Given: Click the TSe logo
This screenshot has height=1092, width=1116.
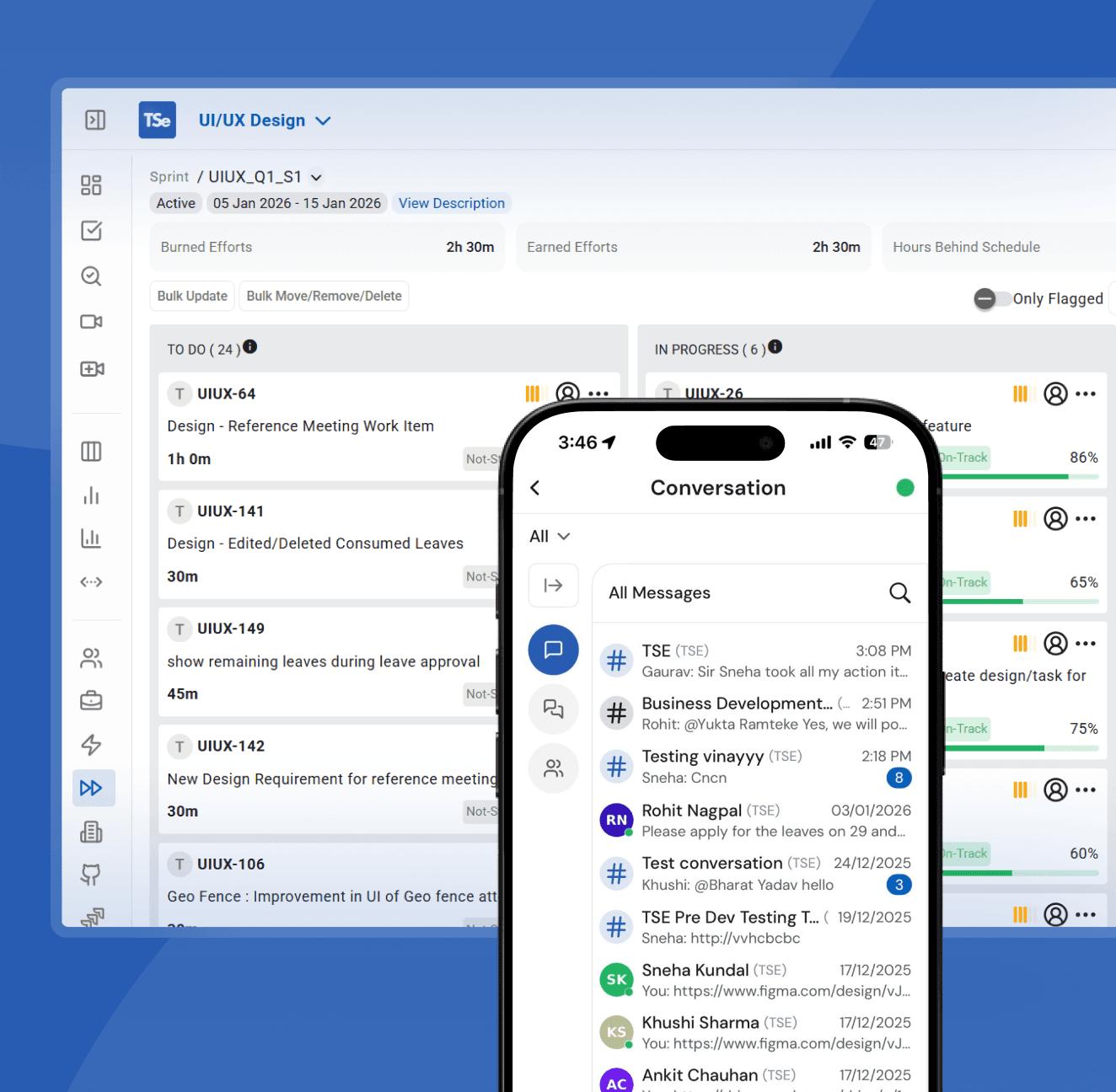Looking at the screenshot, I should pos(158,120).
